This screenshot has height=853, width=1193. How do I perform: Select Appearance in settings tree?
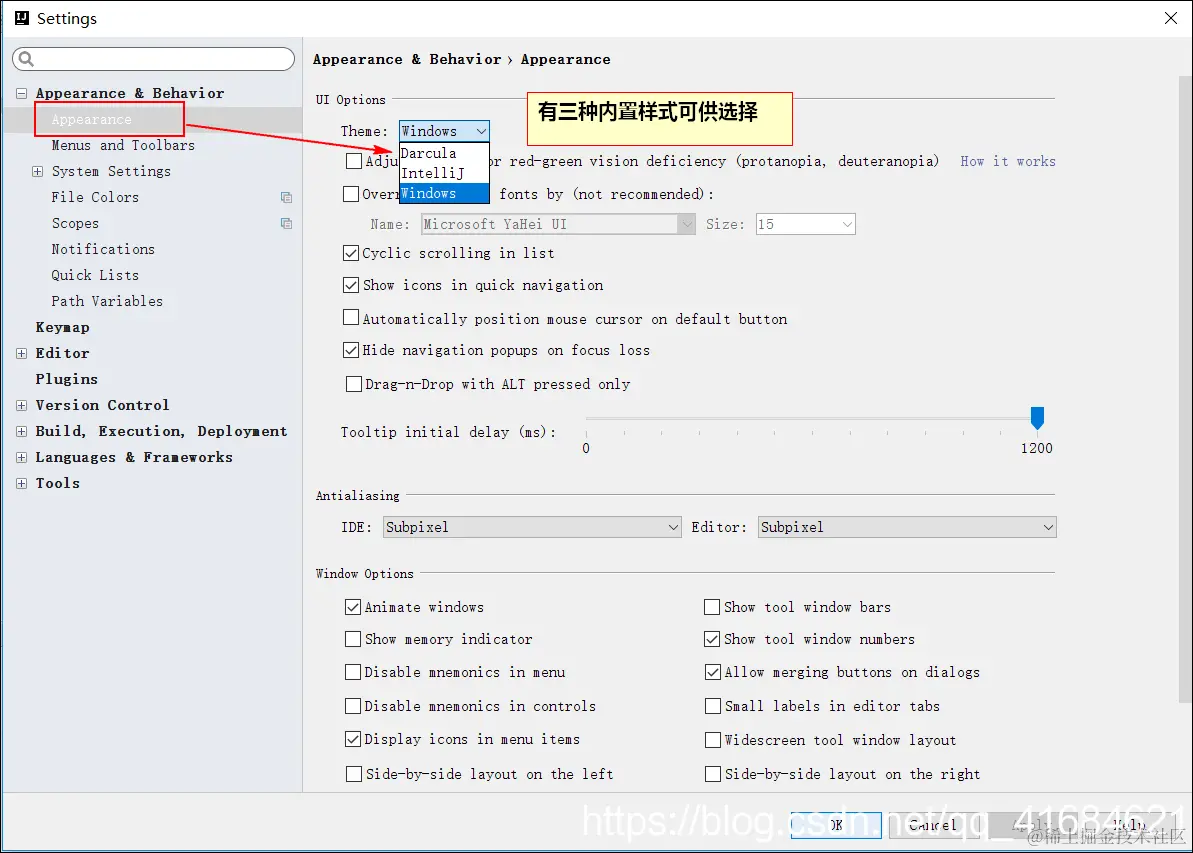click(91, 119)
